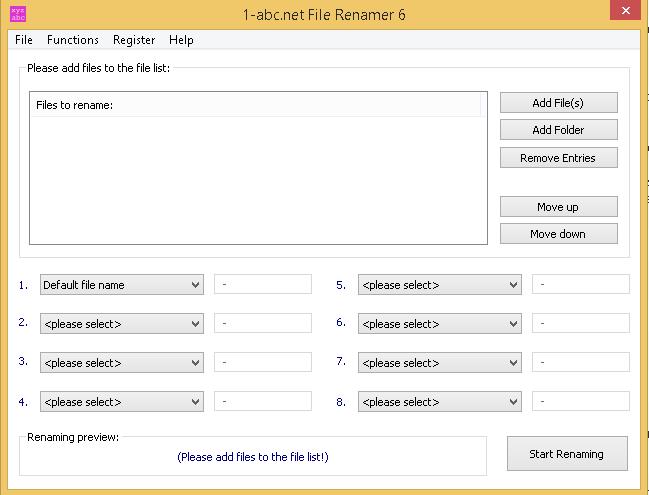The image size is (649, 495).
Task: Open the number 2 please select dropdown
Action: [x=122, y=324]
